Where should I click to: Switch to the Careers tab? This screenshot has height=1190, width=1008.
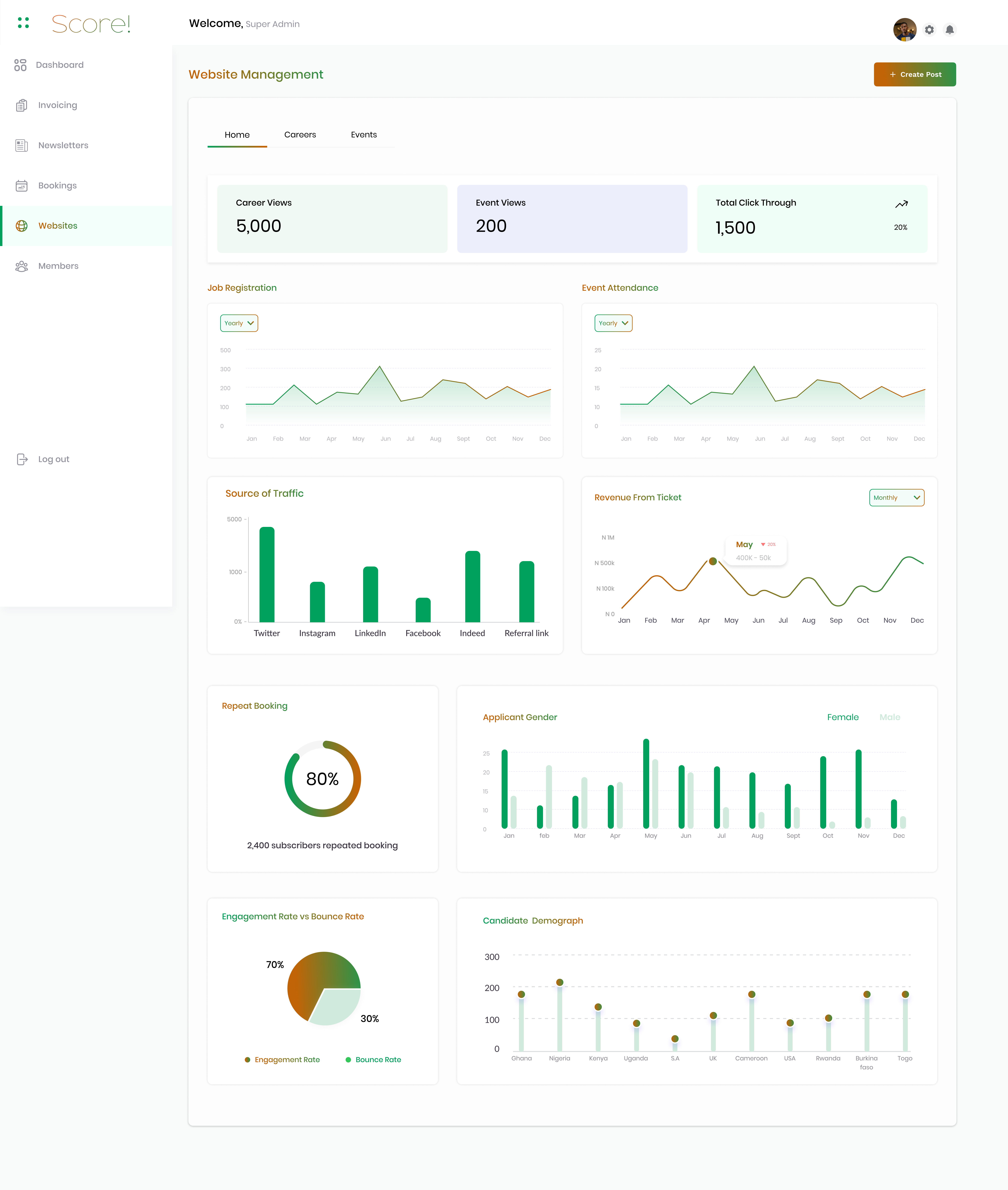click(300, 135)
